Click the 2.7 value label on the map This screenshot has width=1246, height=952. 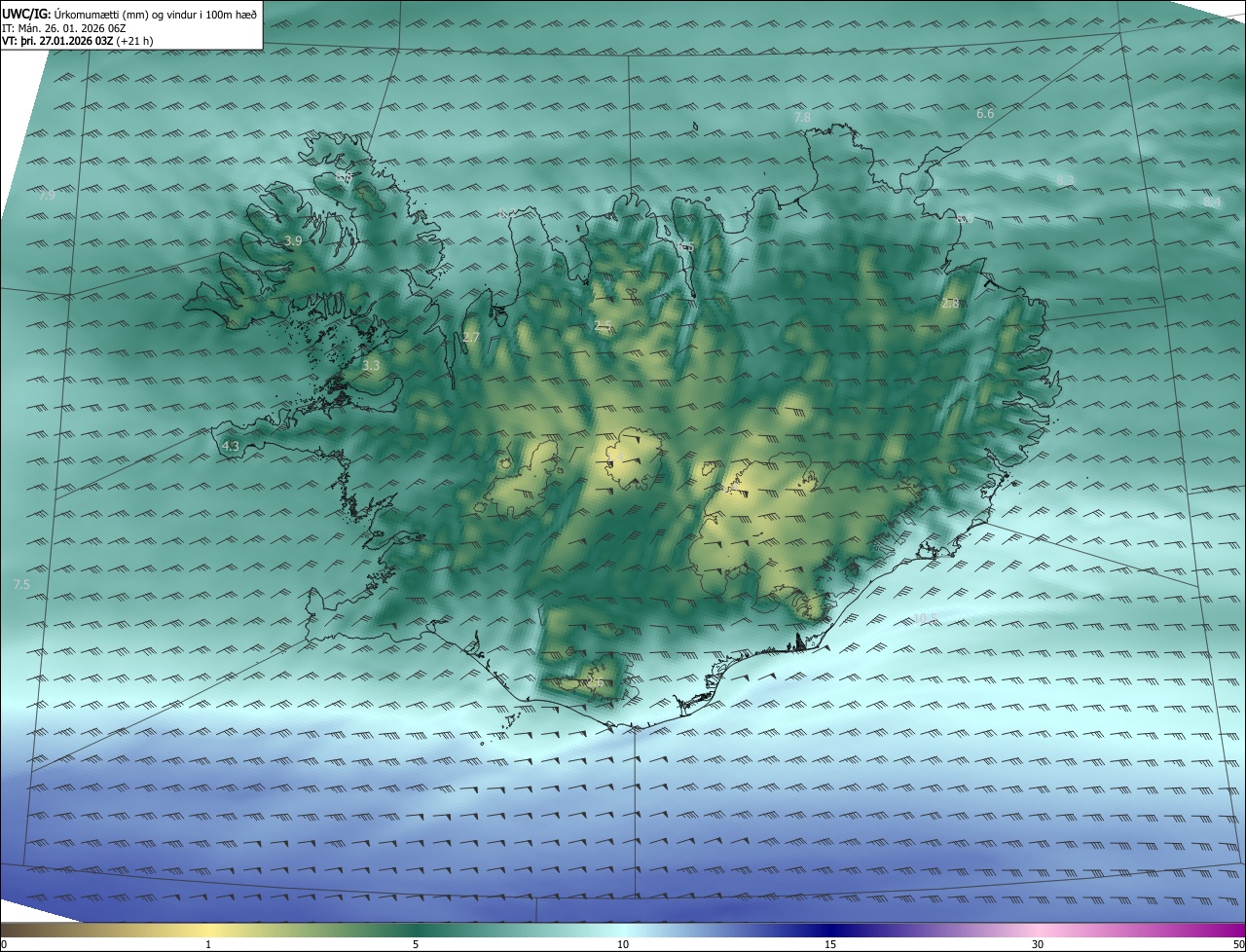coord(471,337)
